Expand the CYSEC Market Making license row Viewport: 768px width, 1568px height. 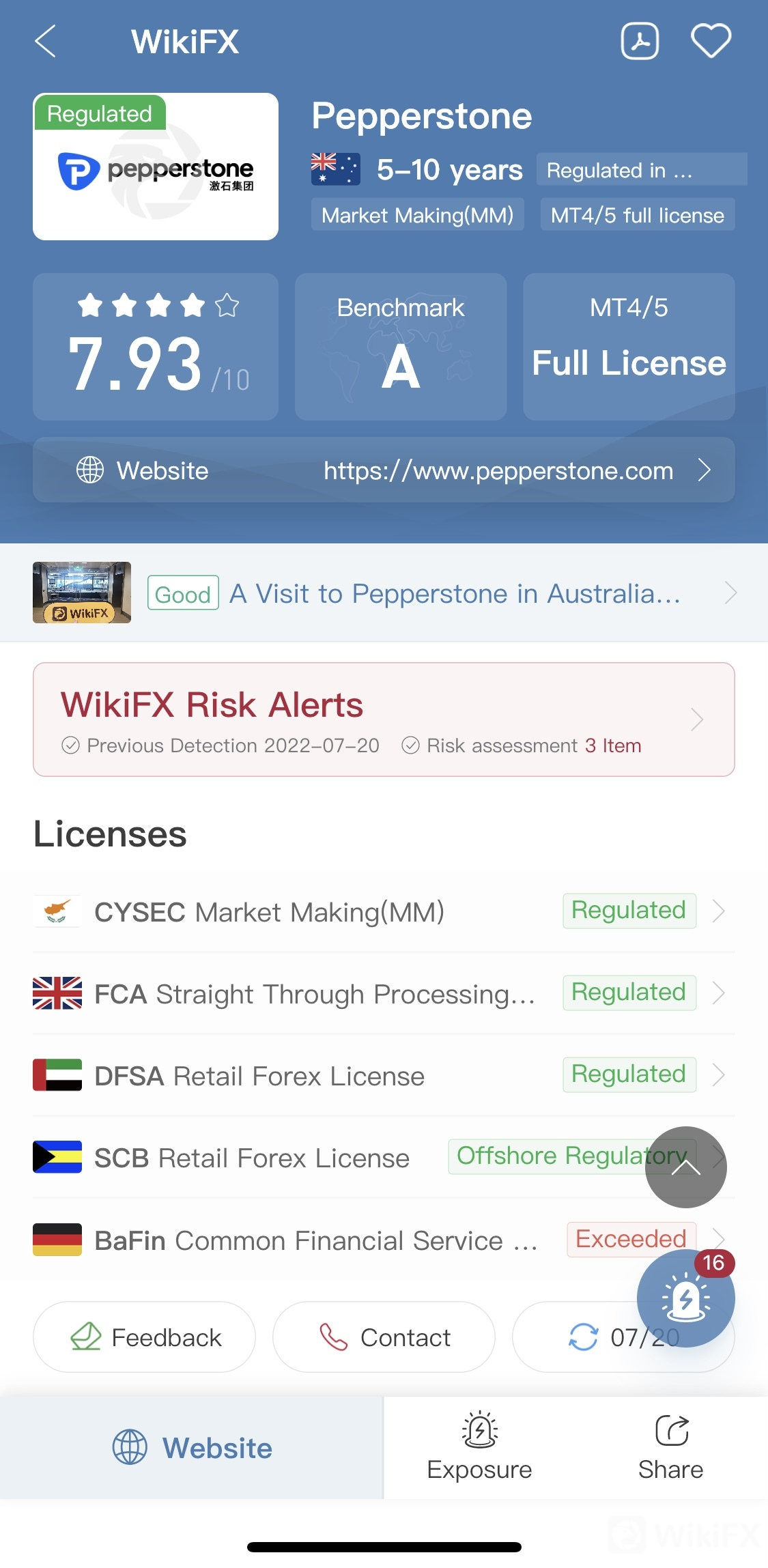coord(384,911)
